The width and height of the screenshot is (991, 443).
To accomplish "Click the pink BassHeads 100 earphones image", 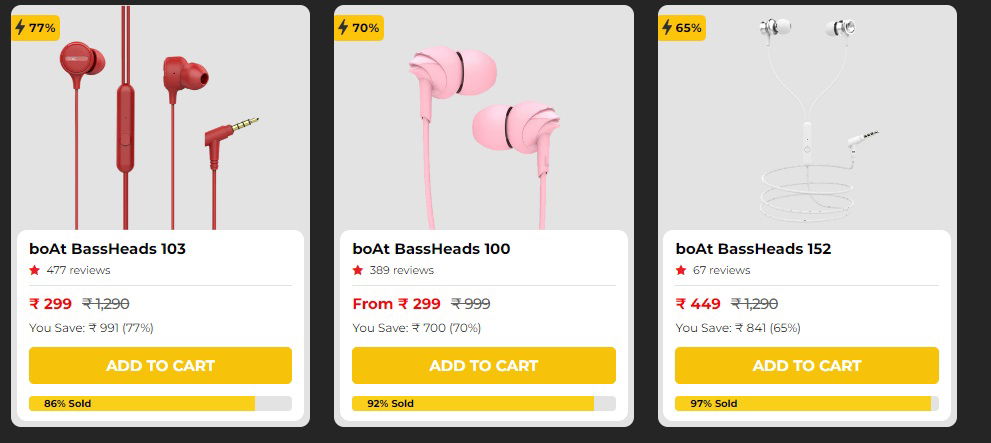I will point(483,120).
